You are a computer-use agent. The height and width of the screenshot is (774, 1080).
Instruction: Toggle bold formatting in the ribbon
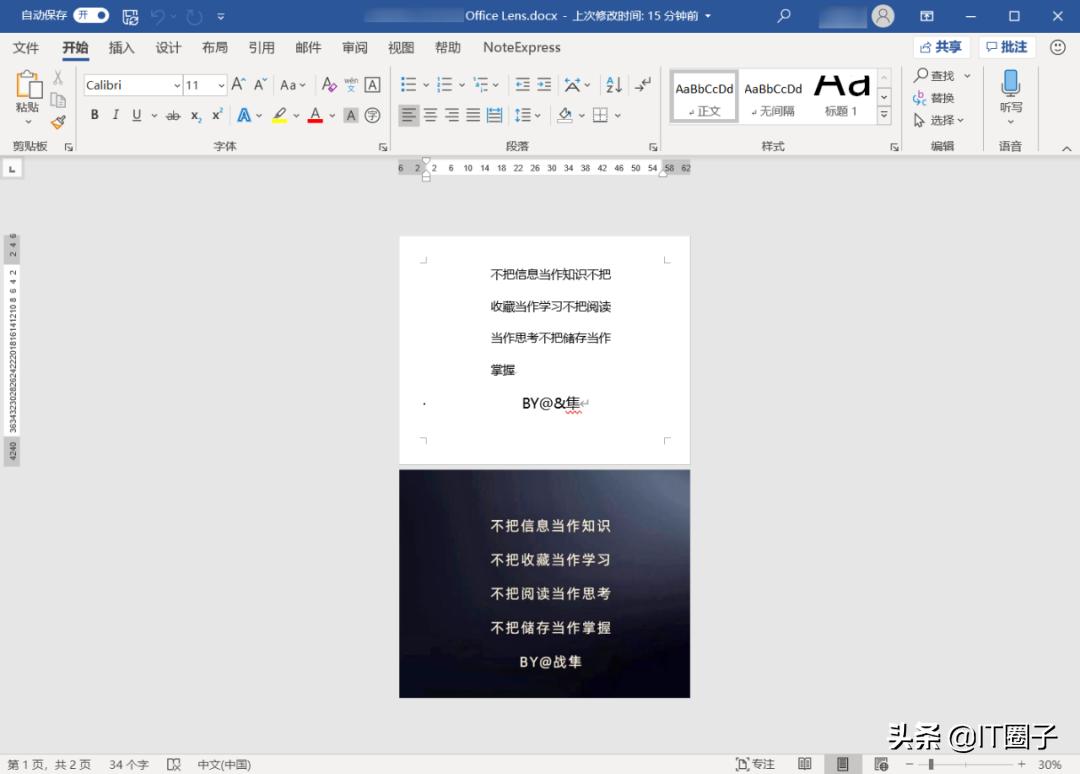(93, 115)
